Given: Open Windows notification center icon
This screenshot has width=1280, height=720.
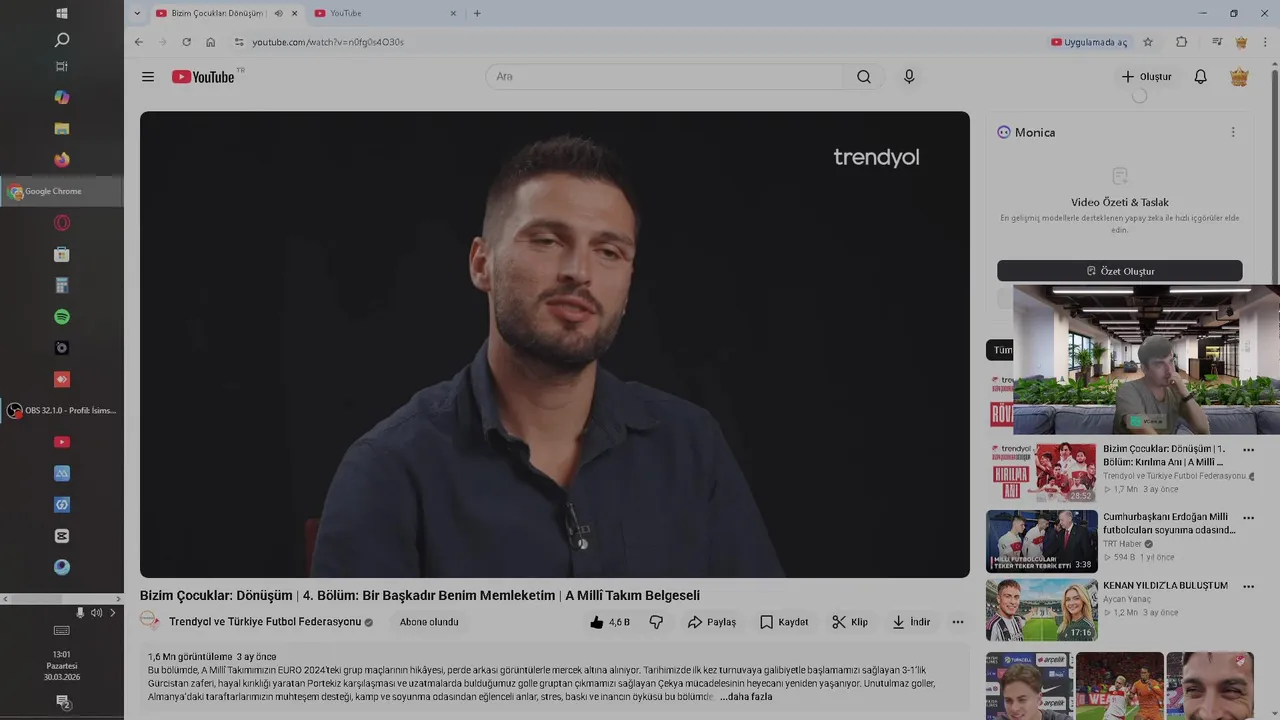Looking at the screenshot, I should pyautogui.click(x=62, y=702).
